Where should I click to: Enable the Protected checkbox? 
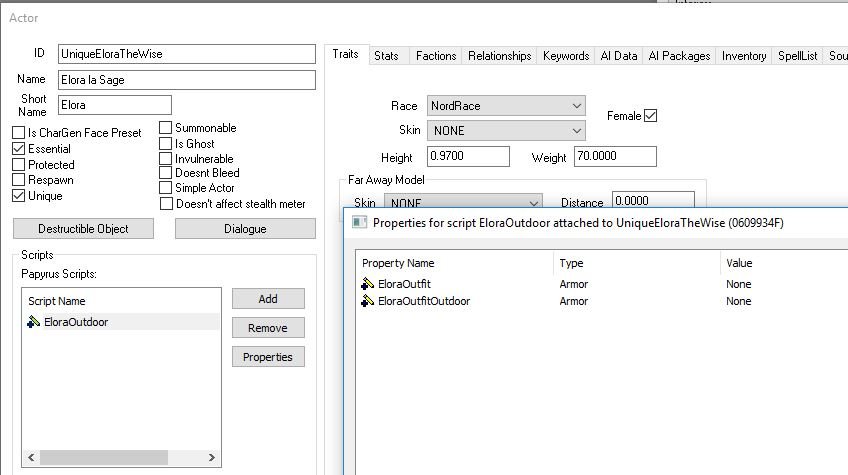18,164
